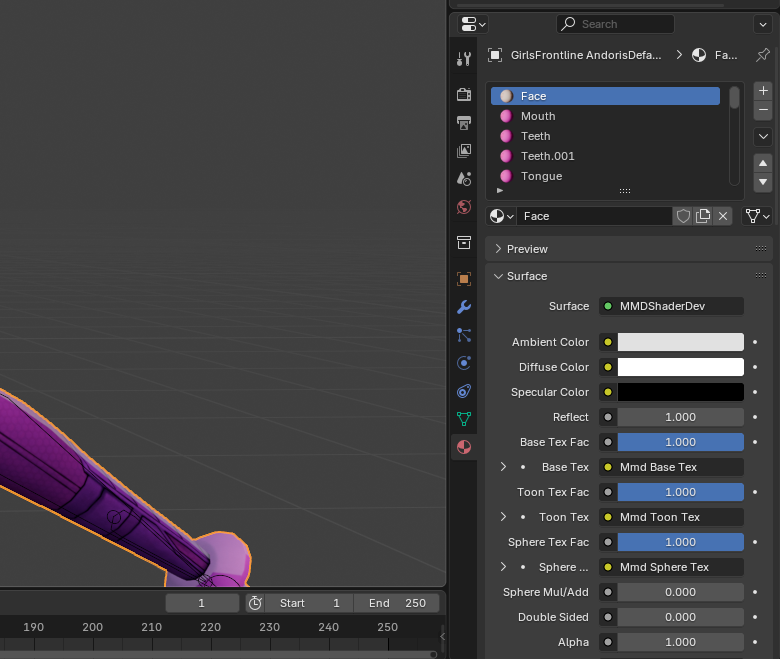Change the MMDShaderDev surface shader
This screenshot has width=780, height=659.
(x=672, y=306)
